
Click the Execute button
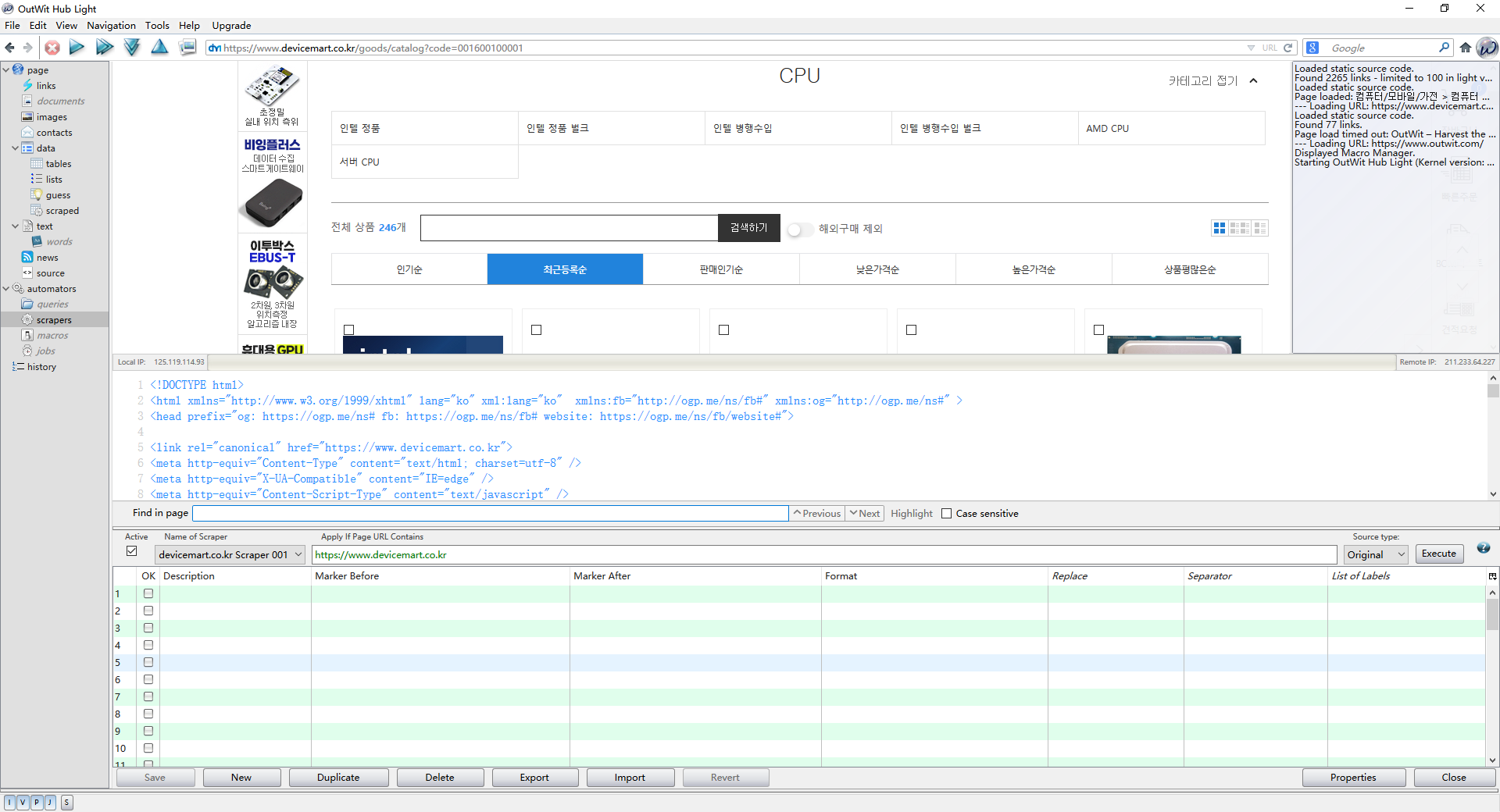tap(1439, 554)
